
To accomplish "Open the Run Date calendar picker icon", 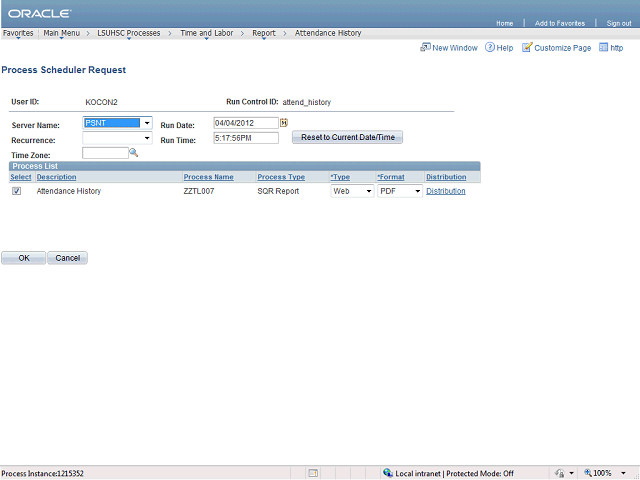I will pyautogui.click(x=284, y=122).
